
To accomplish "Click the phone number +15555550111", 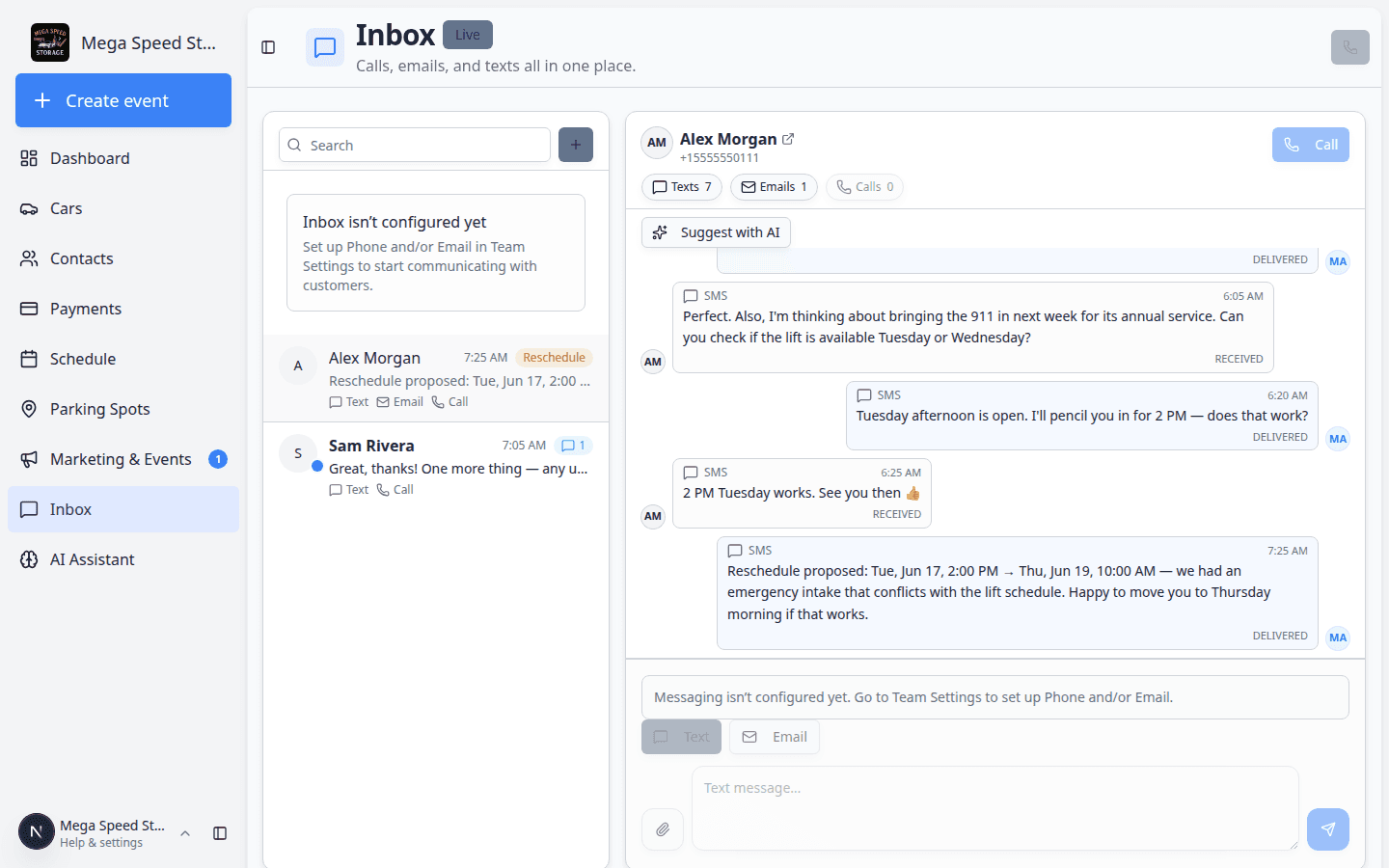I will pos(720,158).
